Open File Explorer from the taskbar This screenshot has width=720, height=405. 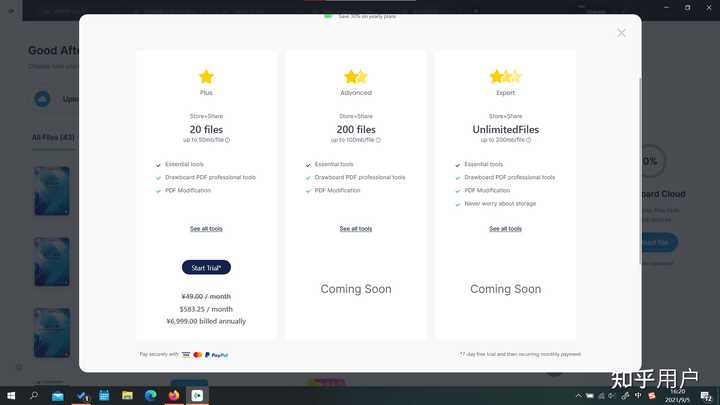127,395
